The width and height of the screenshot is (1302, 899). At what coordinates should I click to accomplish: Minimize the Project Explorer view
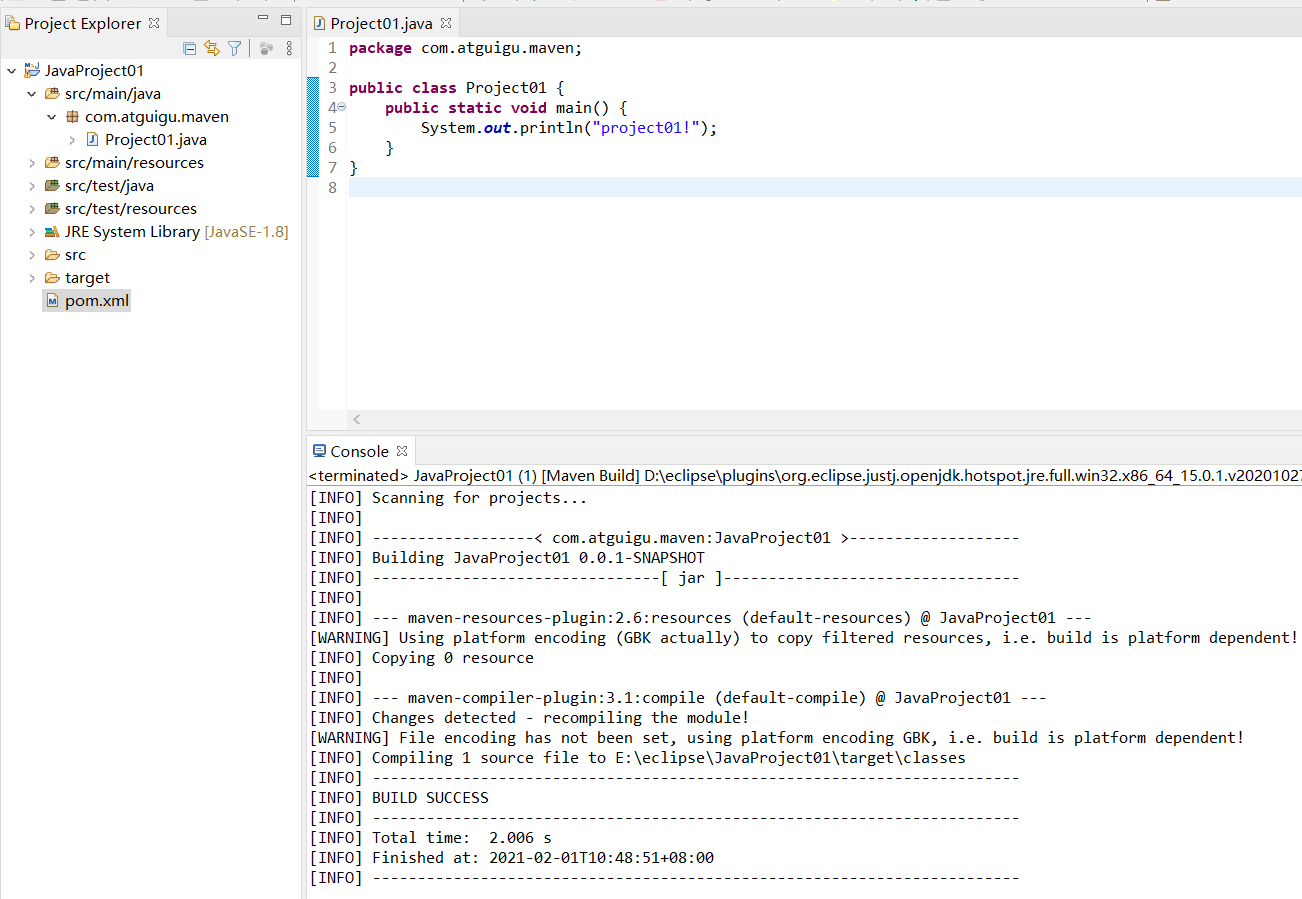click(x=263, y=19)
